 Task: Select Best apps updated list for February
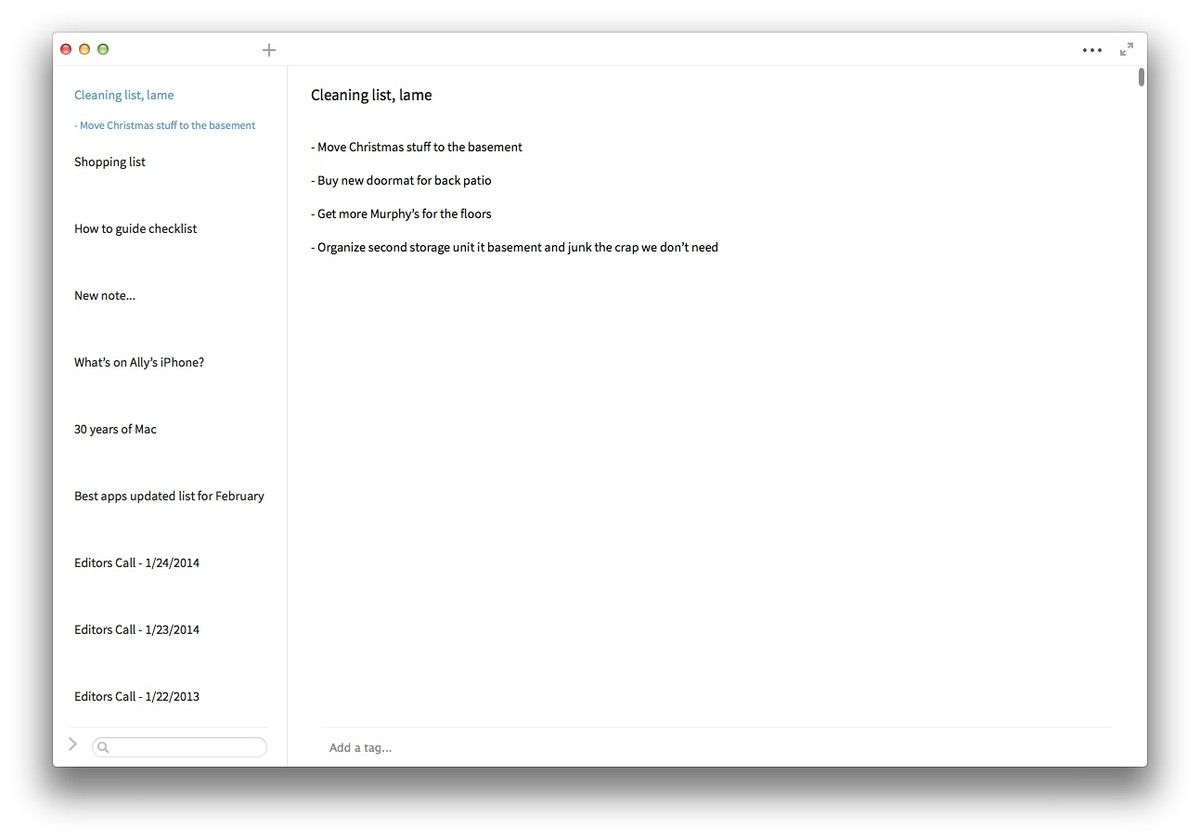point(169,495)
